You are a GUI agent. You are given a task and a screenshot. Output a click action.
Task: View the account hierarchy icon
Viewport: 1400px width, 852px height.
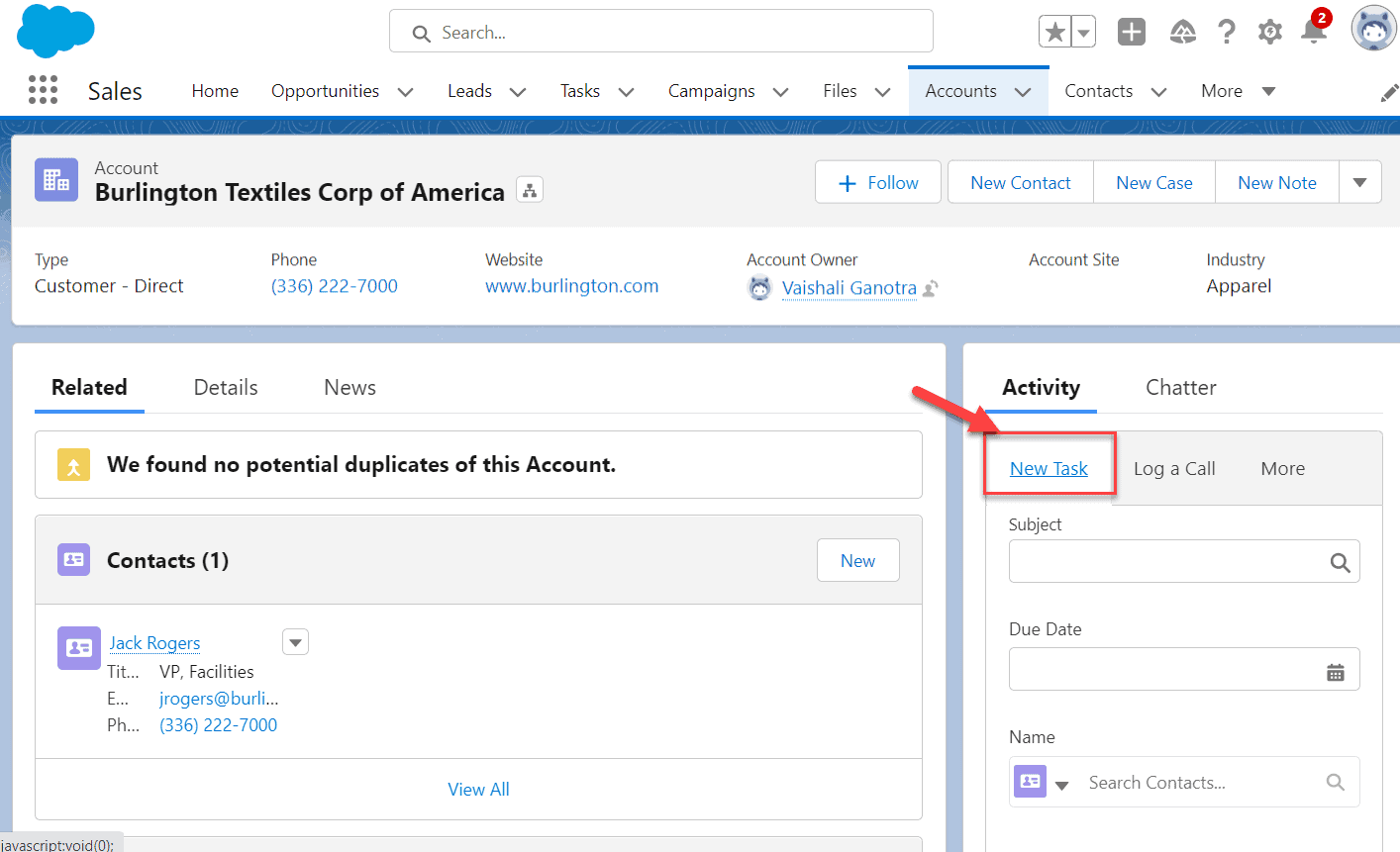click(x=530, y=189)
